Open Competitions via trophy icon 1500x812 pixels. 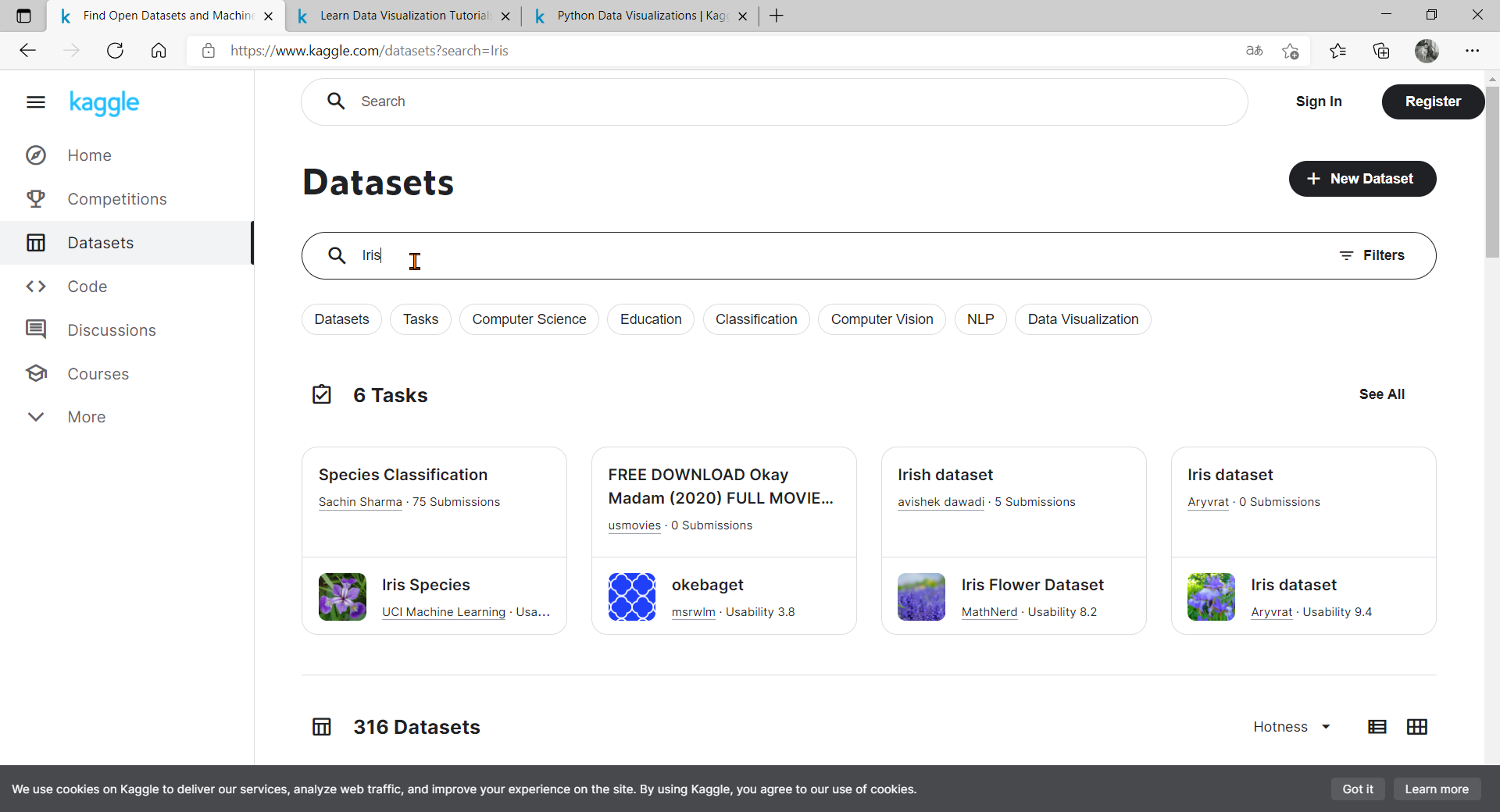pos(36,199)
